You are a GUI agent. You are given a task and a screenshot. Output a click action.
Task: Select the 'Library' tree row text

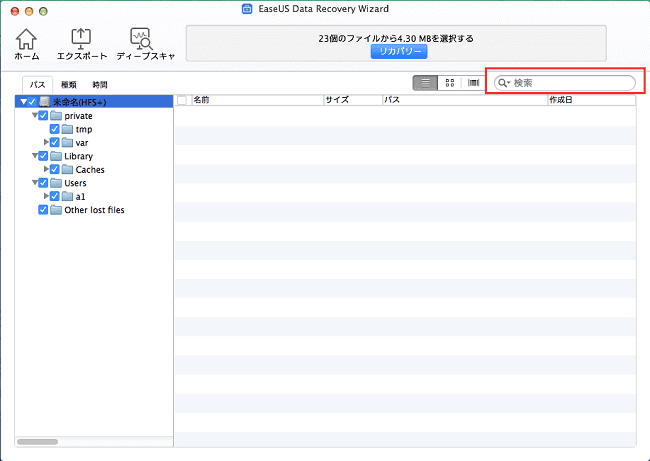point(79,156)
